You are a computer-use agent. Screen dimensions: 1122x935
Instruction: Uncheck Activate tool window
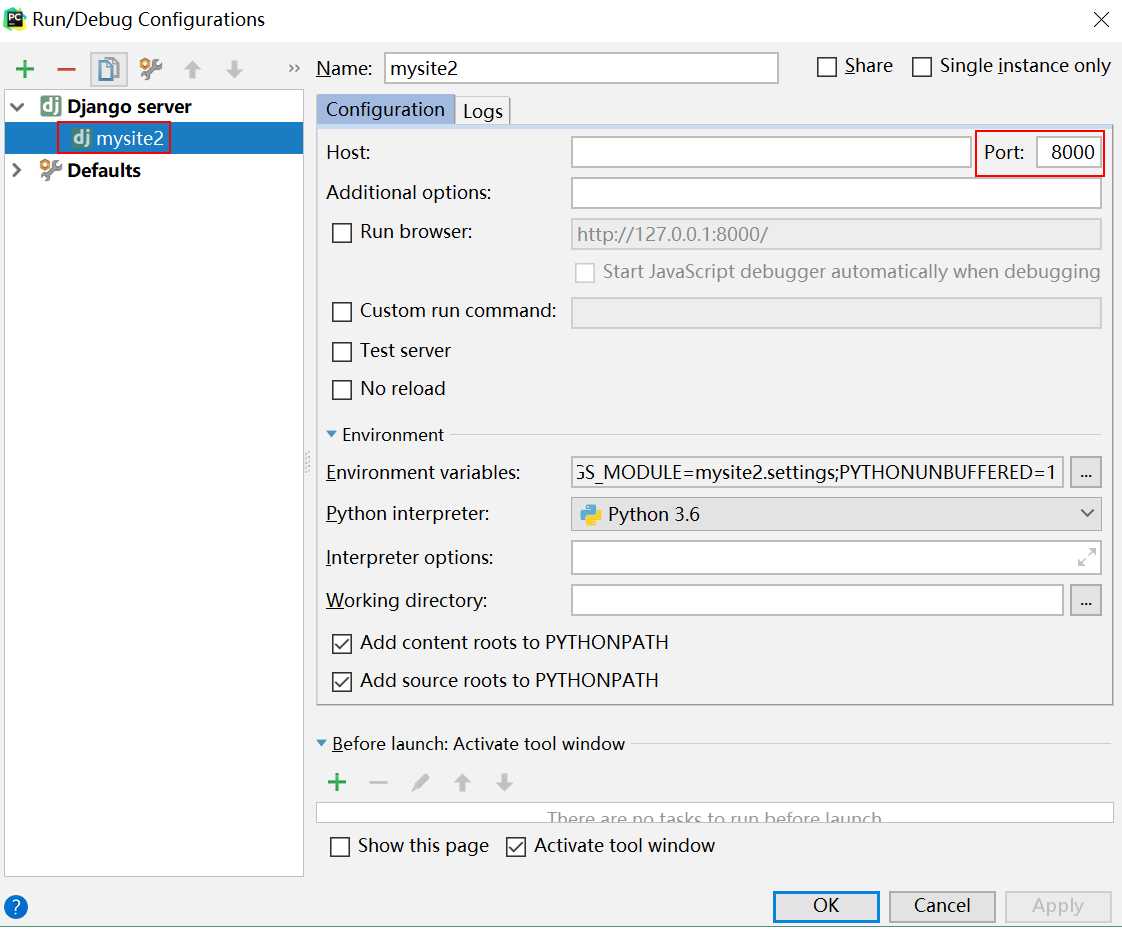click(x=516, y=847)
